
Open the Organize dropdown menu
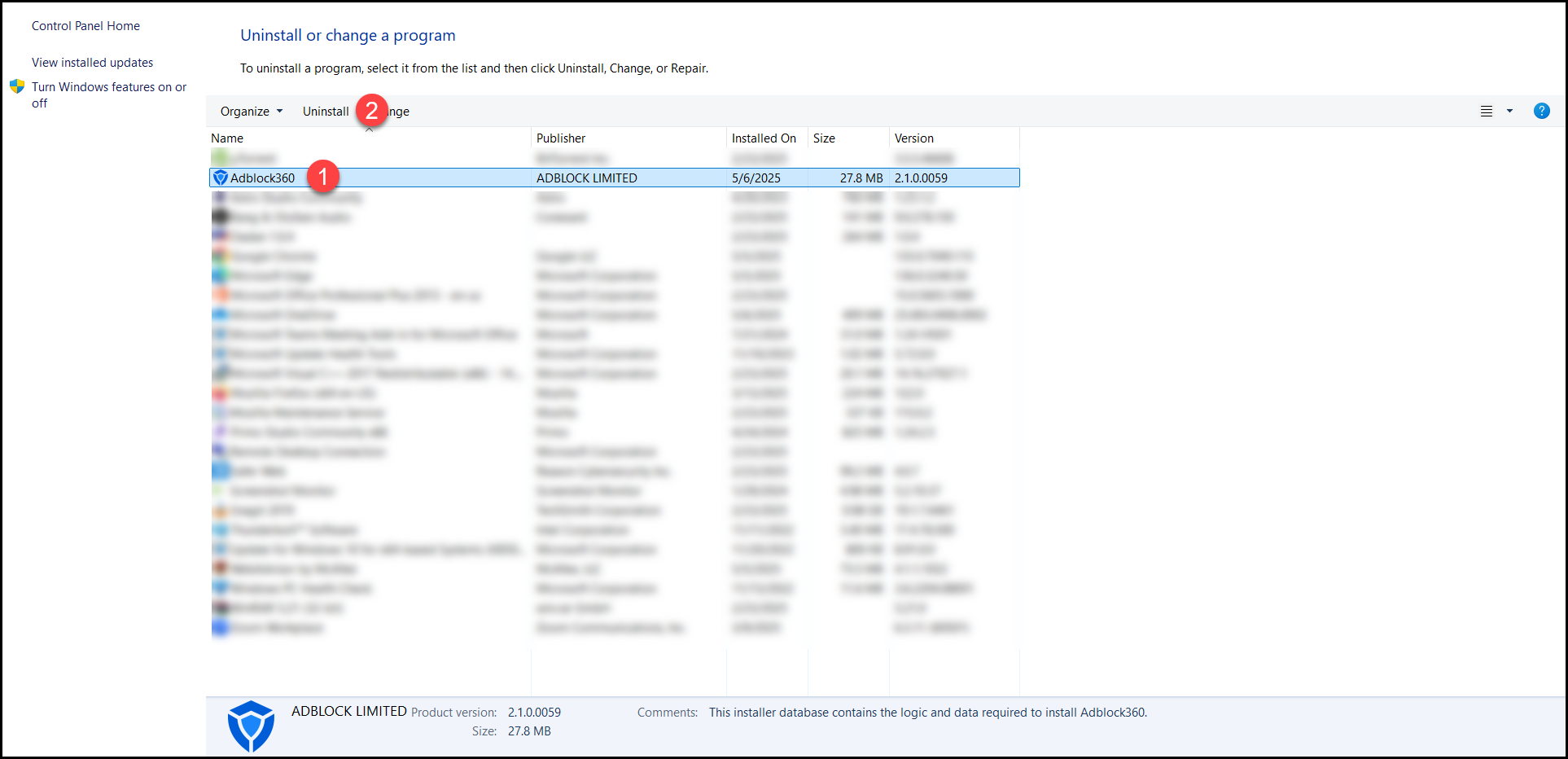(x=252, y=112)
